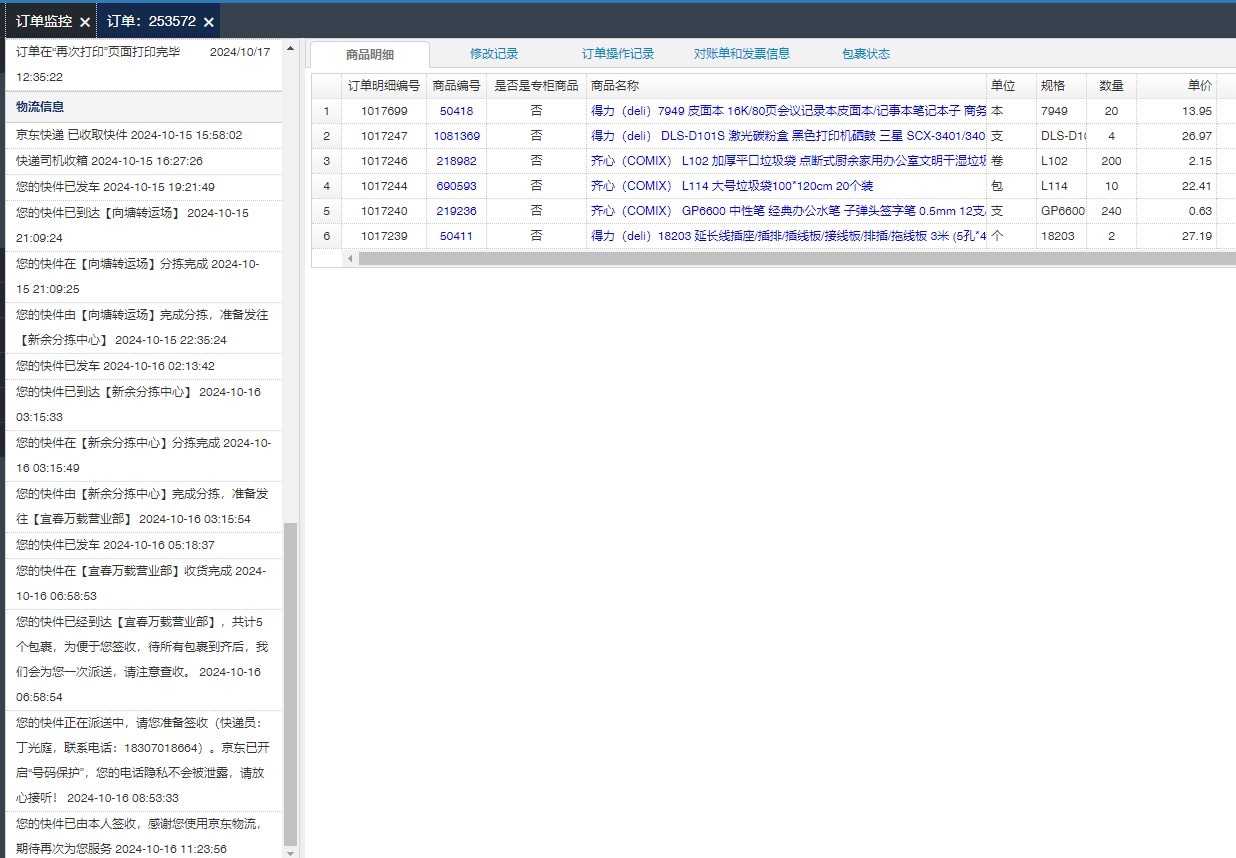
Task: Open the 订单操作记录 tab
Action: 618,54
